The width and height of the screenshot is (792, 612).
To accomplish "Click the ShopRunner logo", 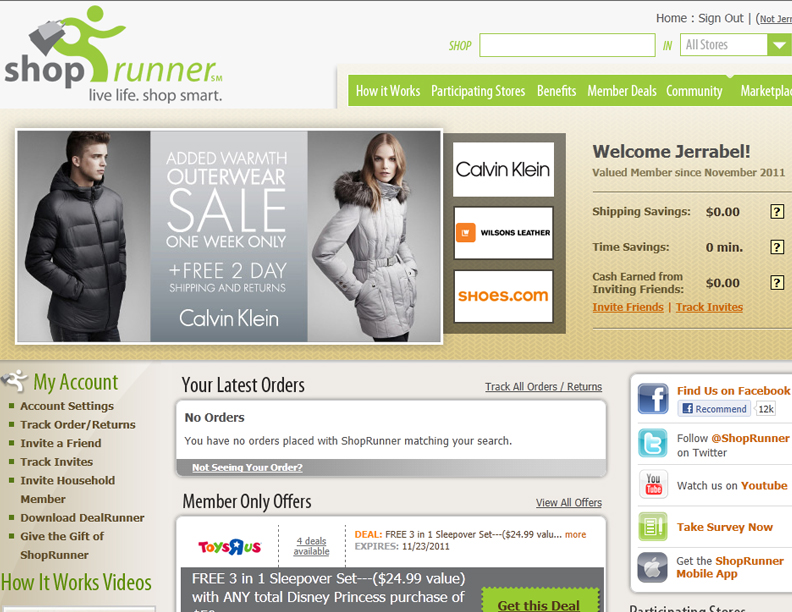I will [x=114, y=54].
